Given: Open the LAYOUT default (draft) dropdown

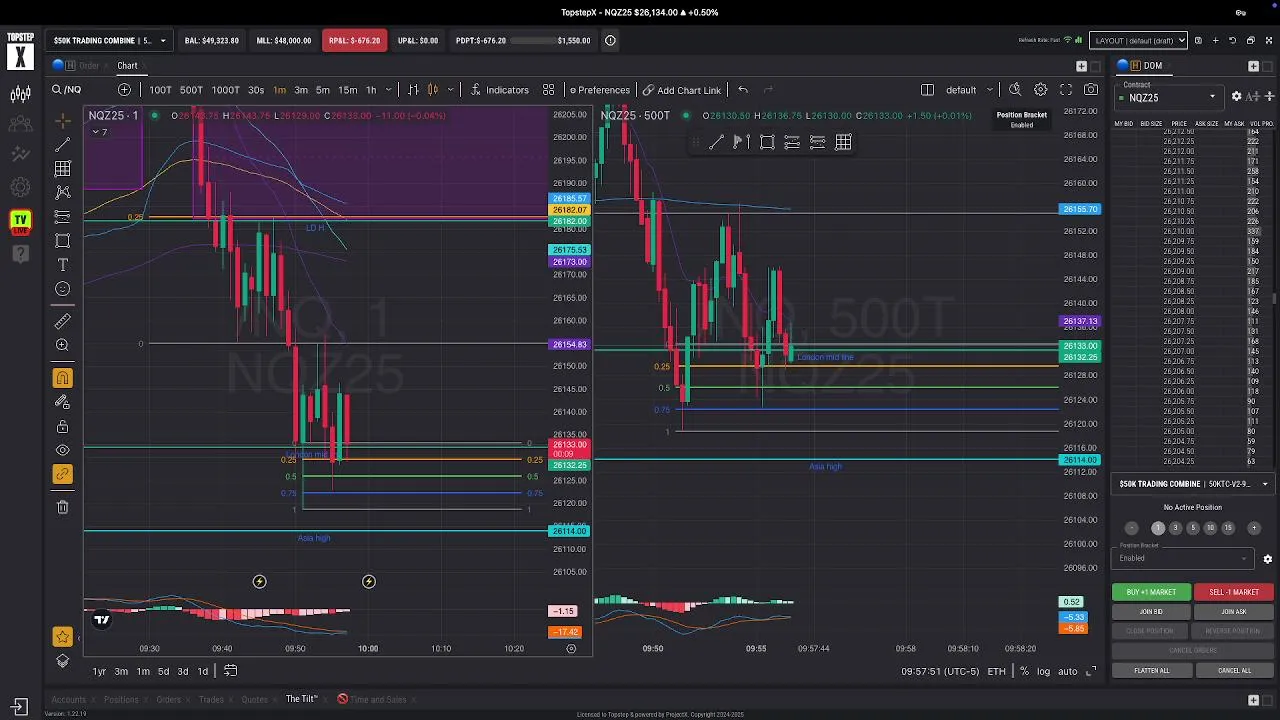Looking at the screenshot, I should click(x=1138, y=41).
